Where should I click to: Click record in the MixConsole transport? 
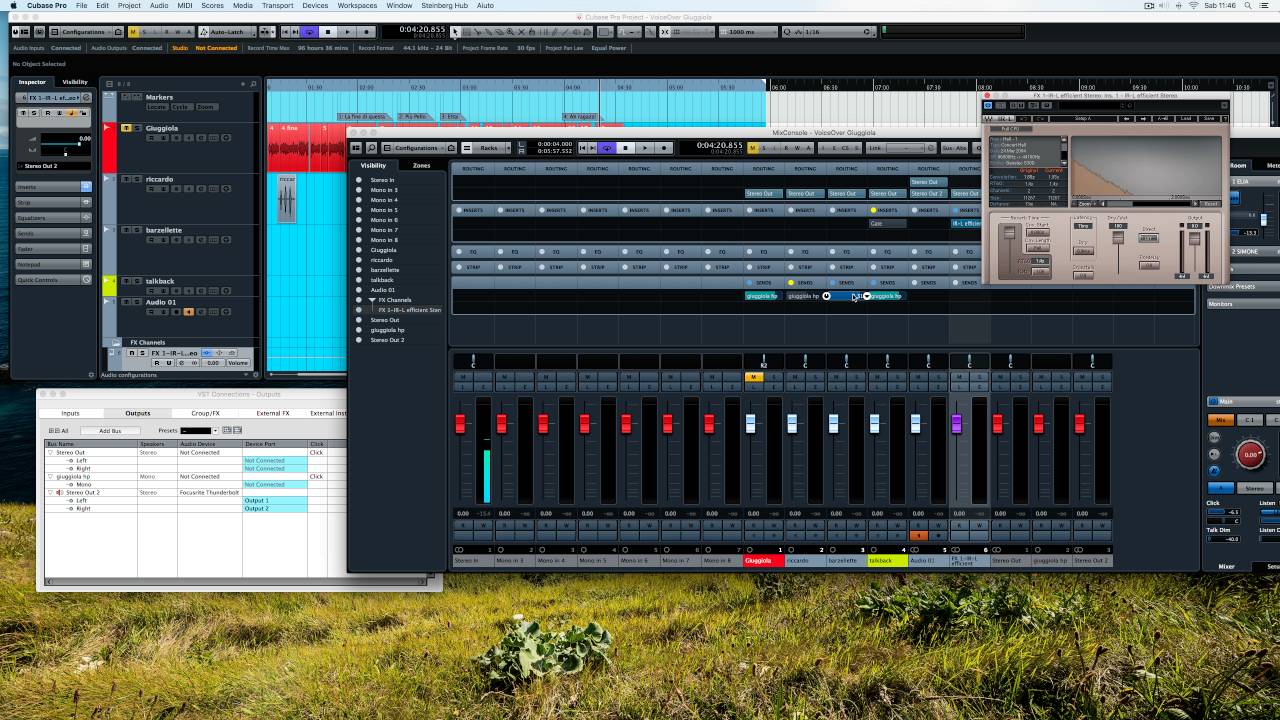pyautogui.click(x=664, y=148)
